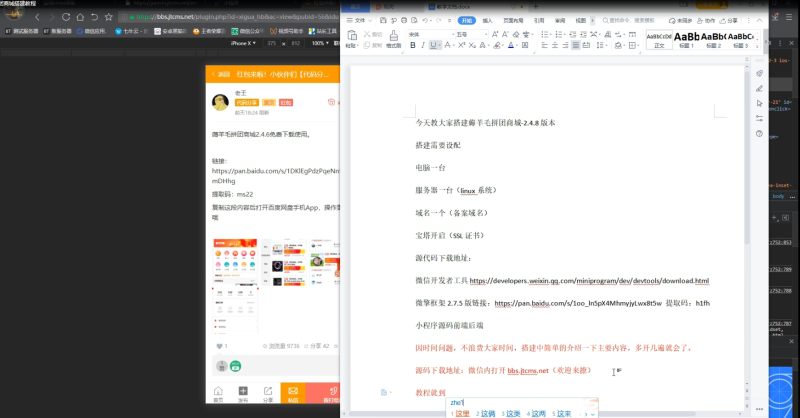
Task: Increase font size with grow icon
Action: coord(495,34)
